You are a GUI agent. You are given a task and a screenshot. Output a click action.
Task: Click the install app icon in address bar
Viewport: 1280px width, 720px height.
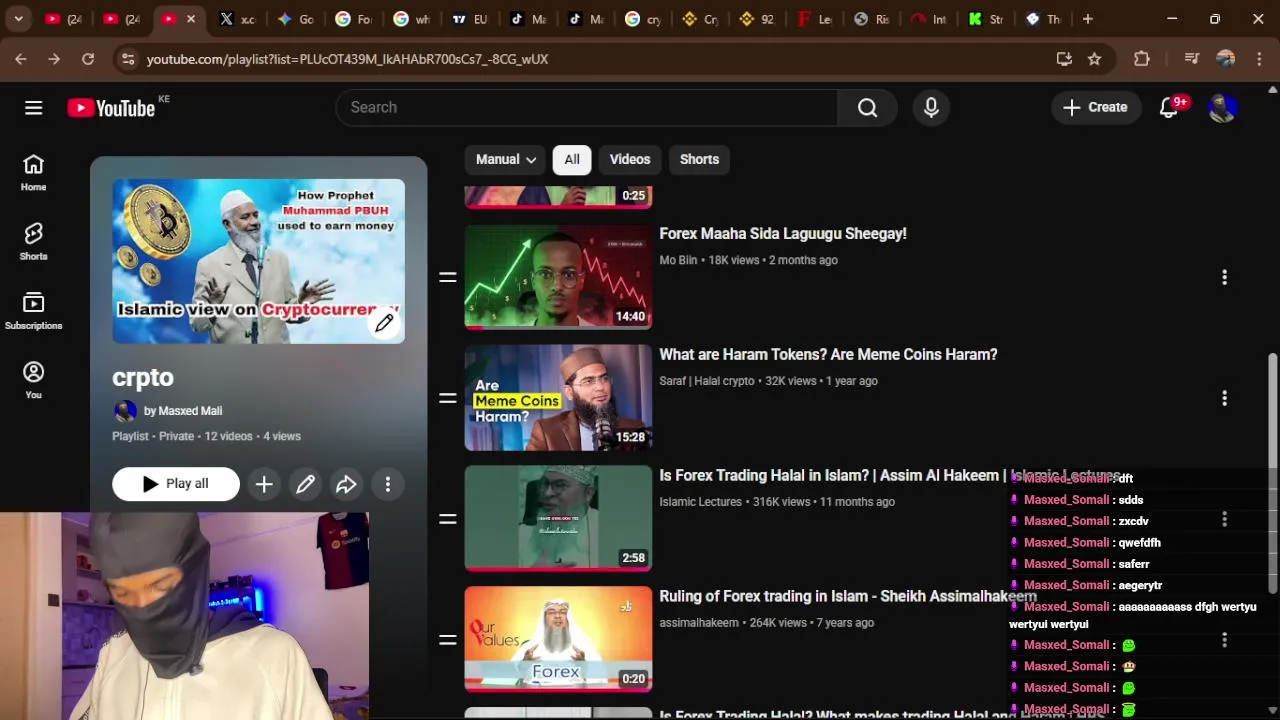pos(1064,59)
